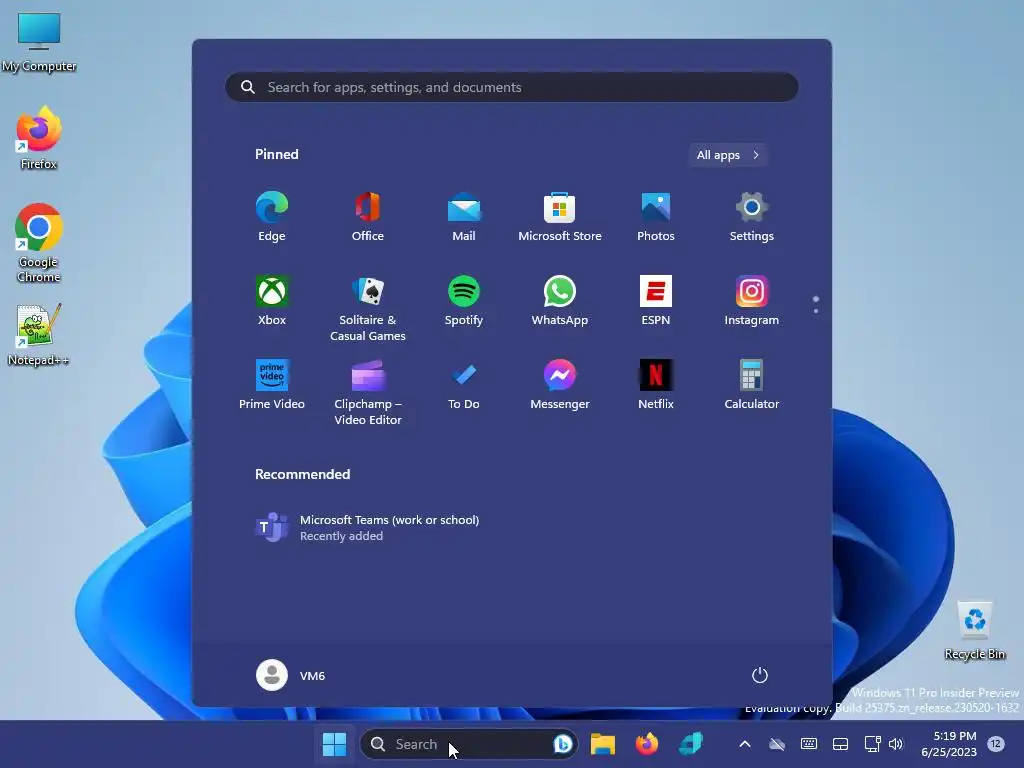Viewport: 1024px width, 768px height.
Task: Show hidden system tray icons chevron
Action: pyautogui.click(x=744, y=744)
